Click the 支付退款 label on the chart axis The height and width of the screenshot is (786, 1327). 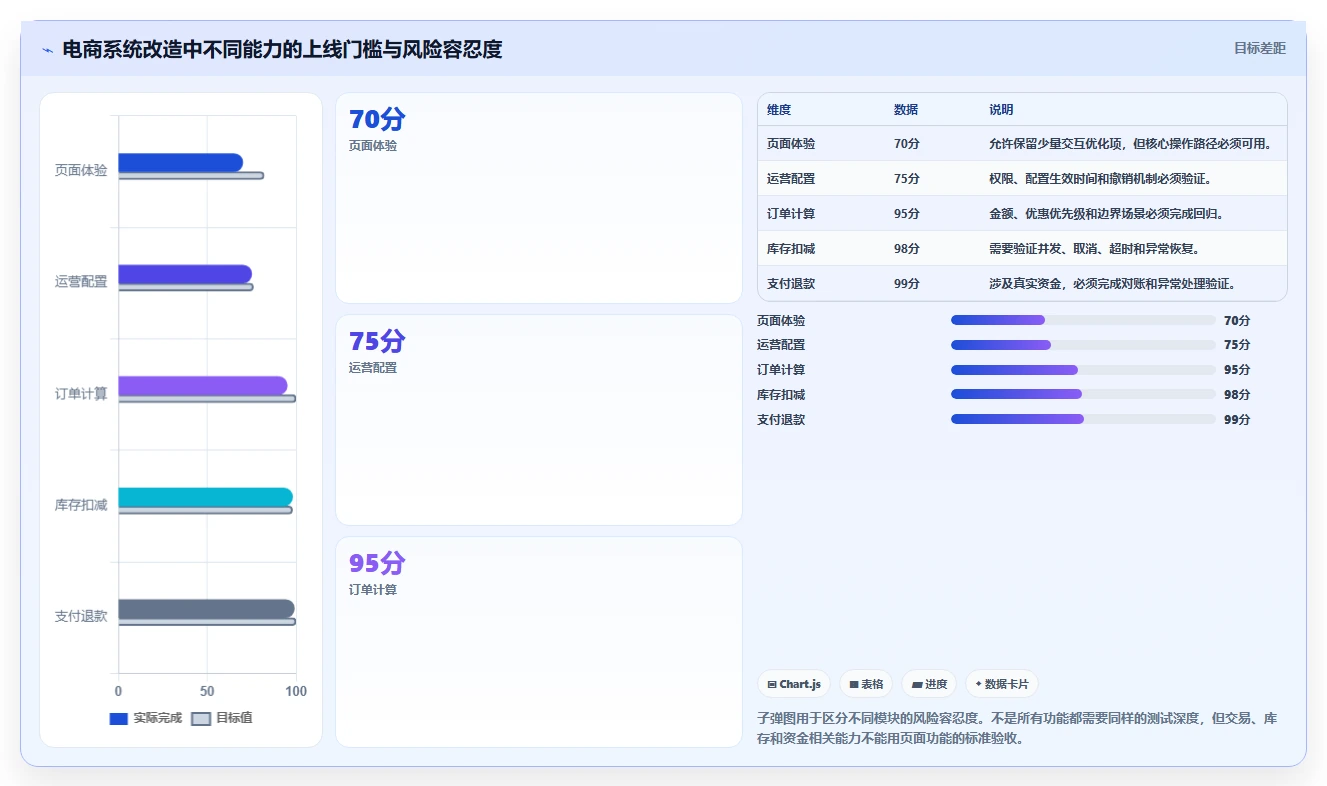pyautogui.click(x=81, y=617)
